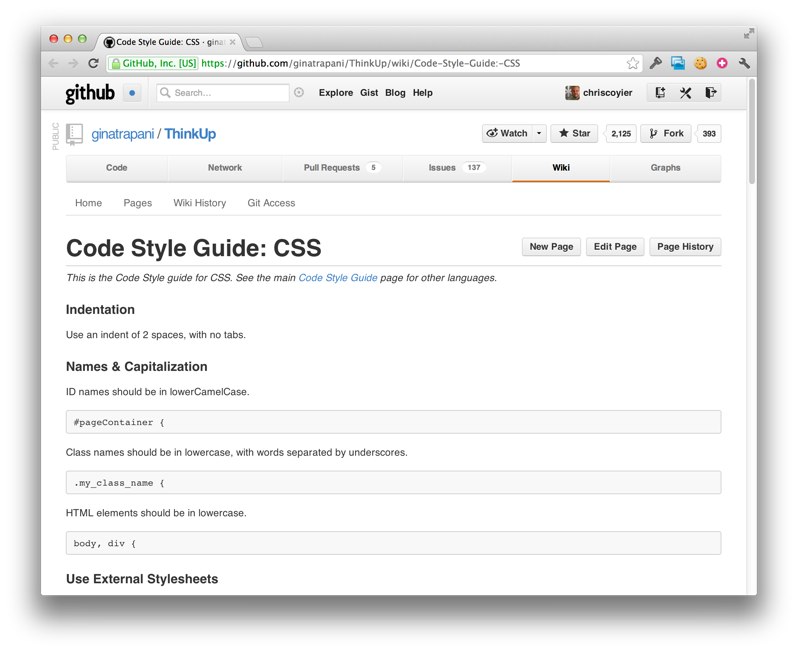
Task: Click Explore in the header
Action: (x=336, y=93)
